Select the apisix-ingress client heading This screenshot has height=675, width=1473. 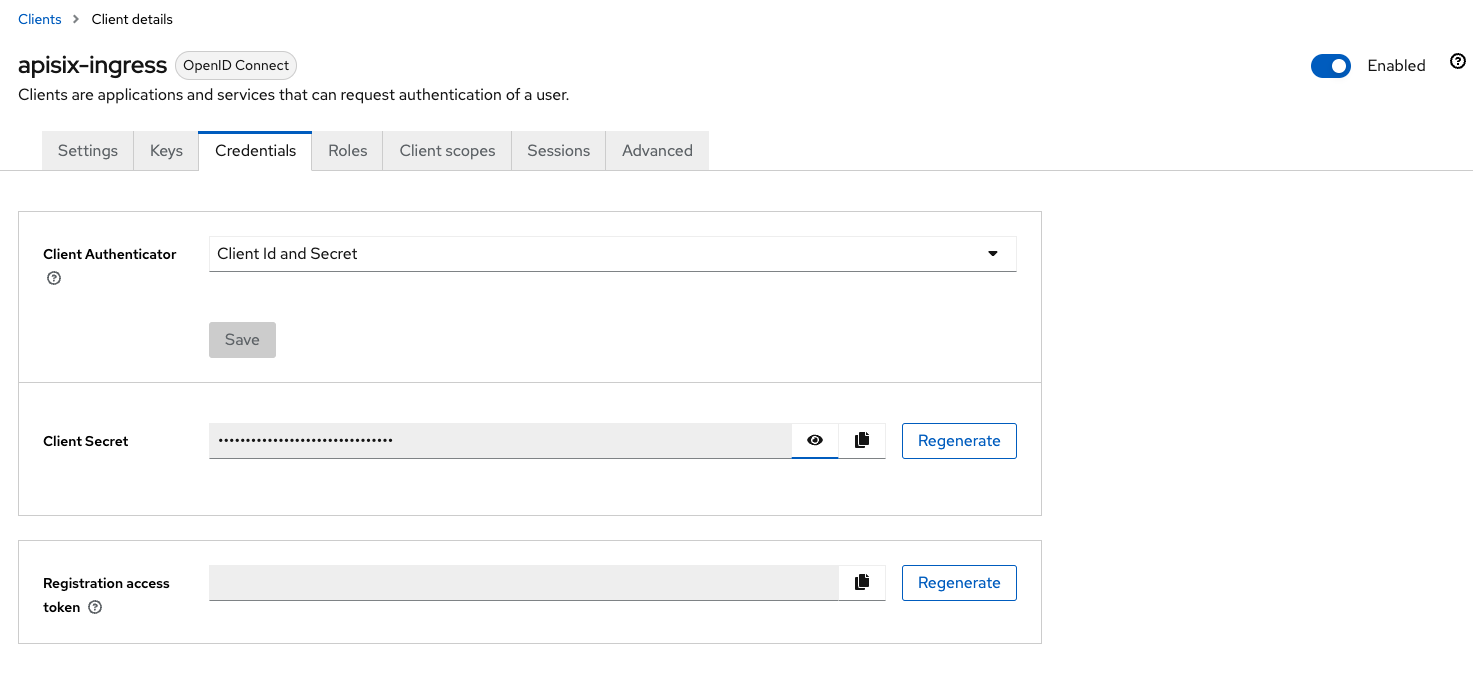92,65
